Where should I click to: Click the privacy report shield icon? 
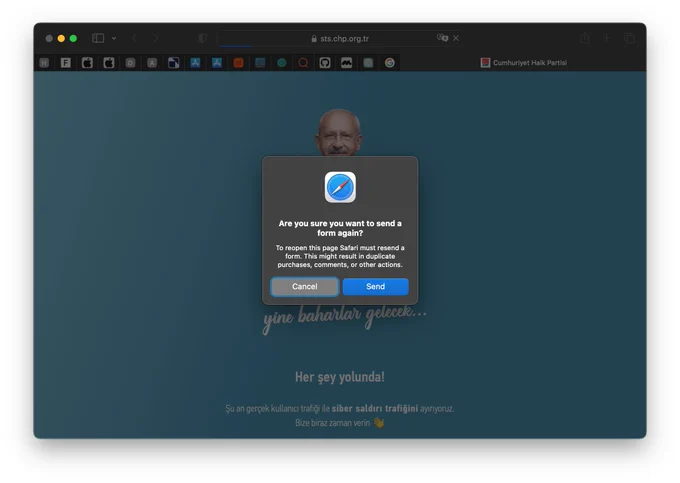pos(203,38)
